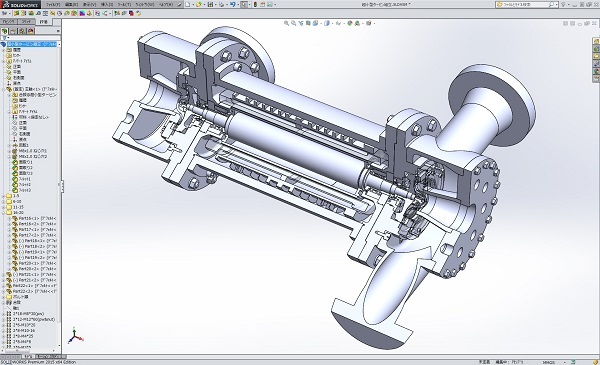Image resolution: width=600 pixels, height=365 pixels.
Task: Click the Zoom to Area icon
Action: tap(293, 23)
